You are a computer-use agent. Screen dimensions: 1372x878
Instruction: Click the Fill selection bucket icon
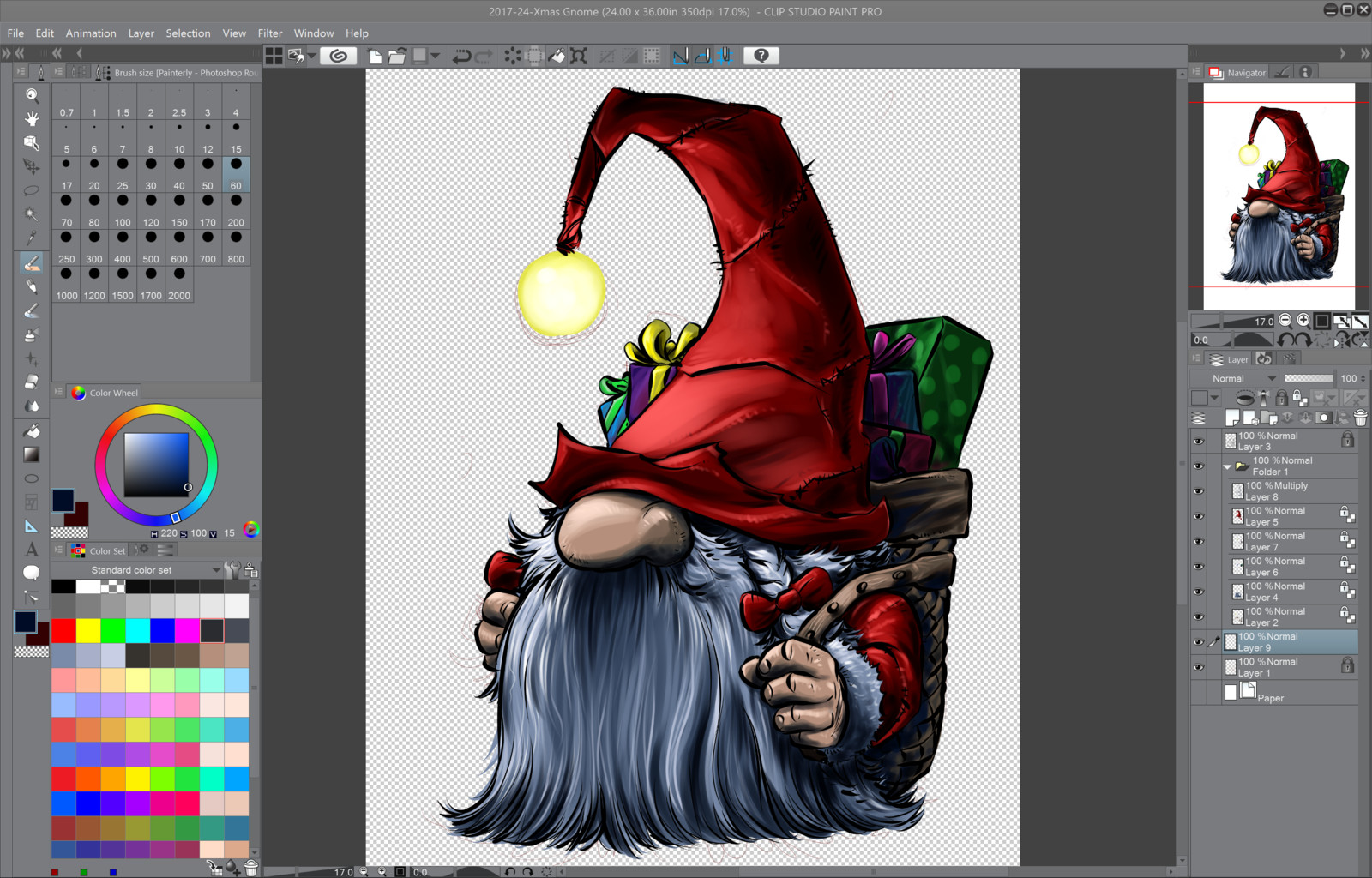click(557, 56)
